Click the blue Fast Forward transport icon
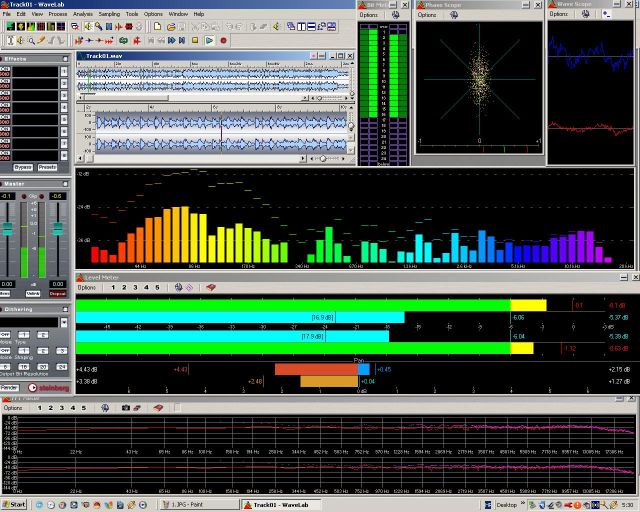The image size is (640, 512). coord(171,40)
